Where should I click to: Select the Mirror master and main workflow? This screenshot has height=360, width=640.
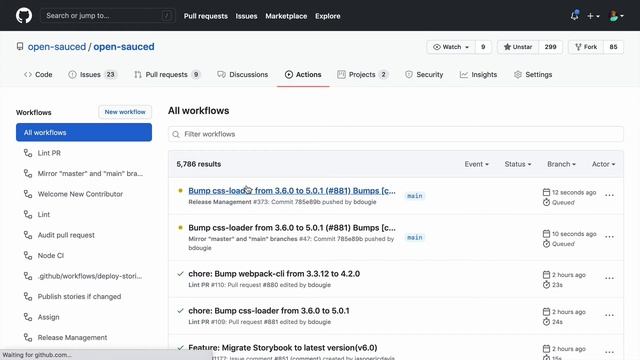click(84, 173)
